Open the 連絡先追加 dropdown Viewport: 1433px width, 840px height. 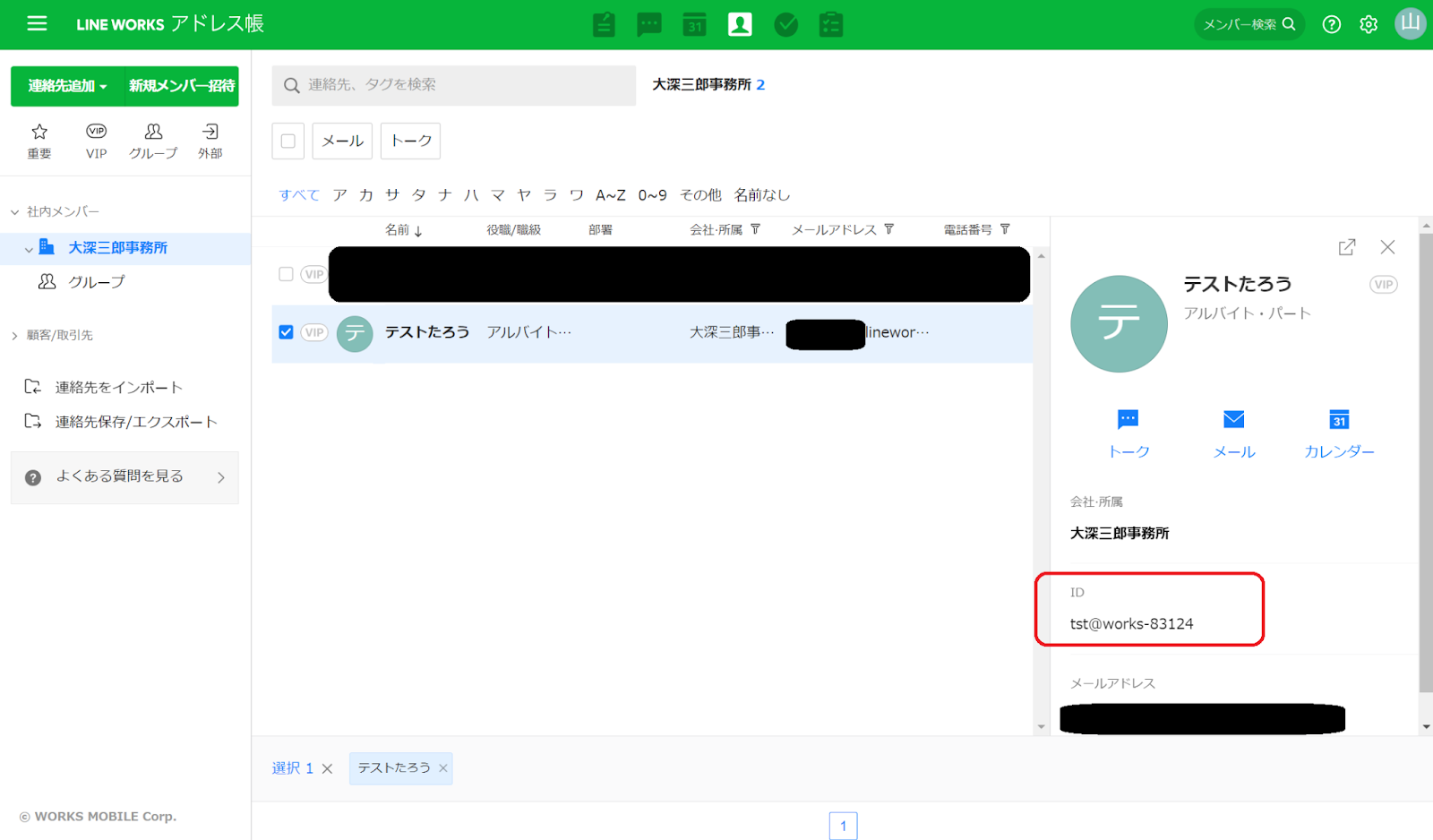point(67,86)
